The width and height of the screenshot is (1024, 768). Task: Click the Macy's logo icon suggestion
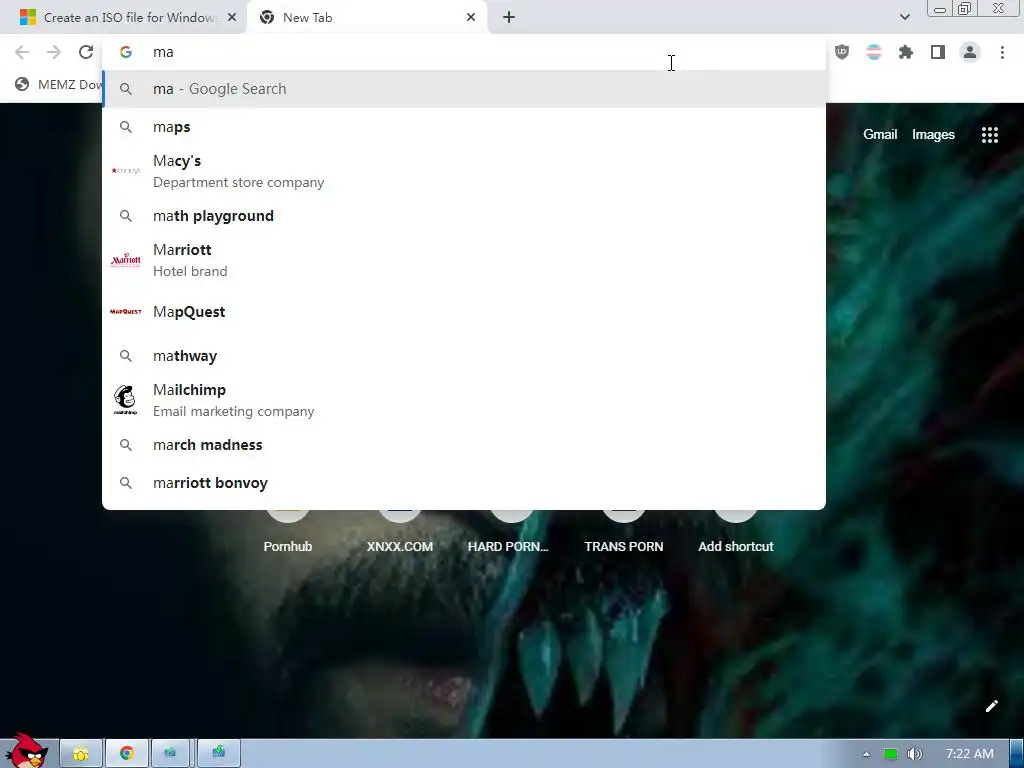tap(125, 171)
